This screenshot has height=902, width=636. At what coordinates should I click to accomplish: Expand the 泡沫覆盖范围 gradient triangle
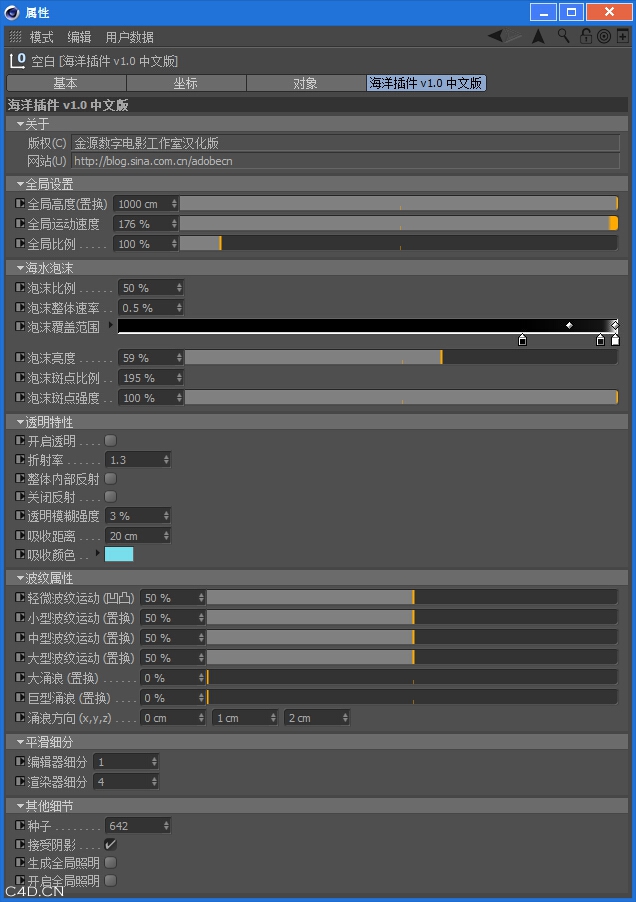point(110,325)
